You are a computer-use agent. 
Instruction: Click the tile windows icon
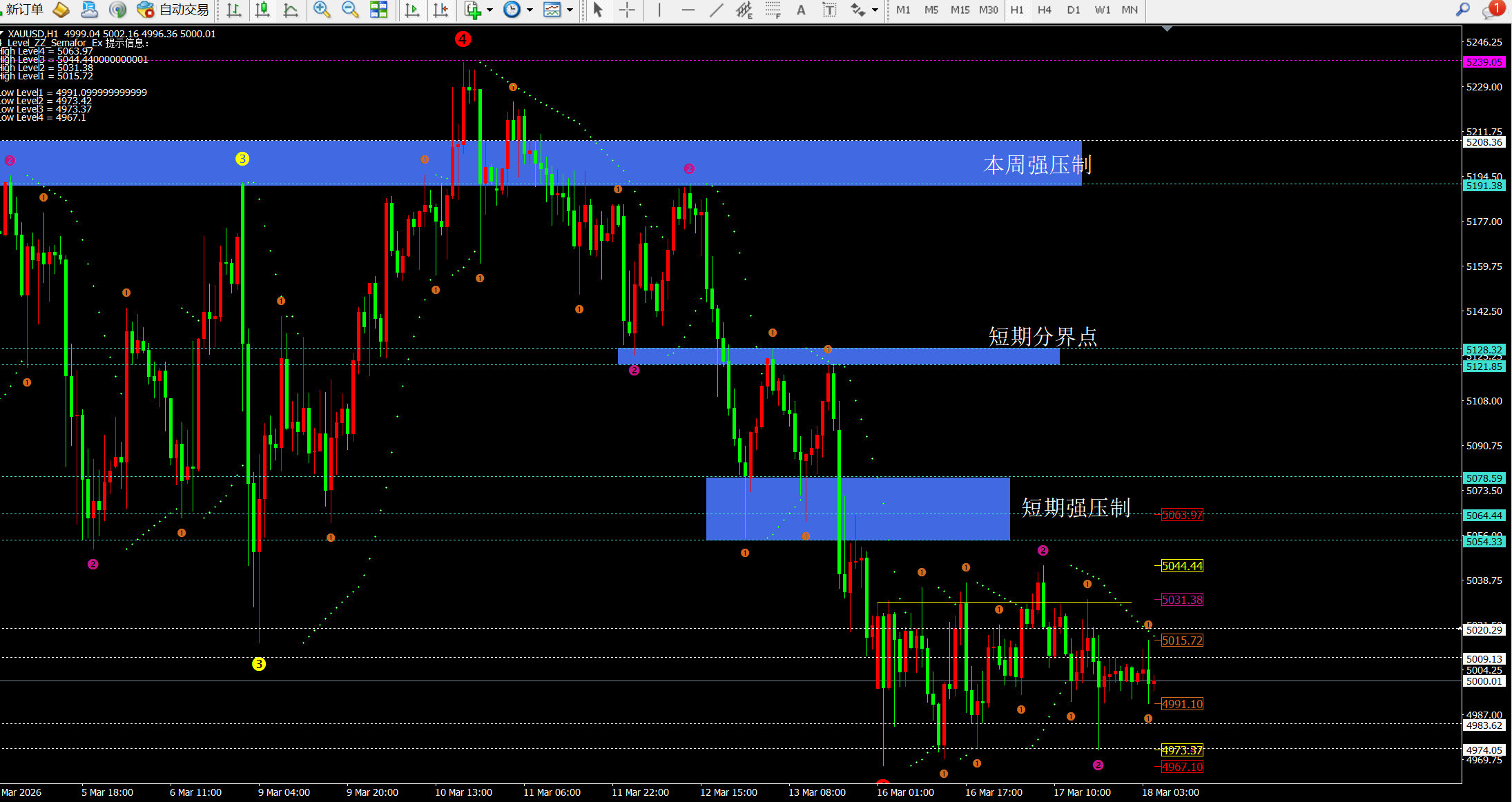[x=378, y=10]
